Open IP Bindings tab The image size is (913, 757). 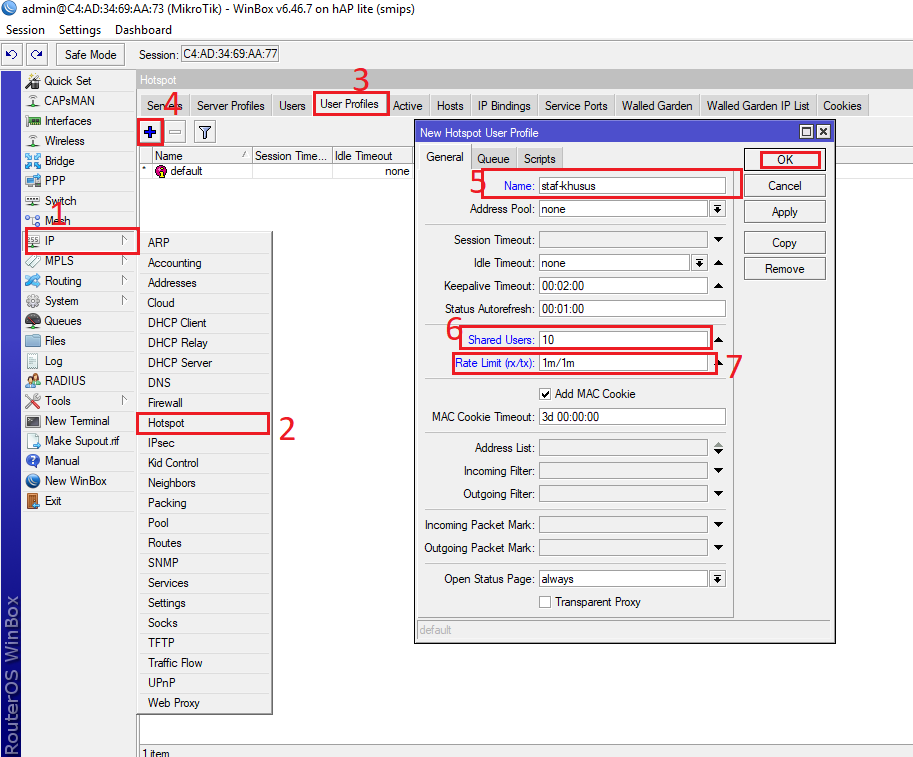(x=504, y=106)
